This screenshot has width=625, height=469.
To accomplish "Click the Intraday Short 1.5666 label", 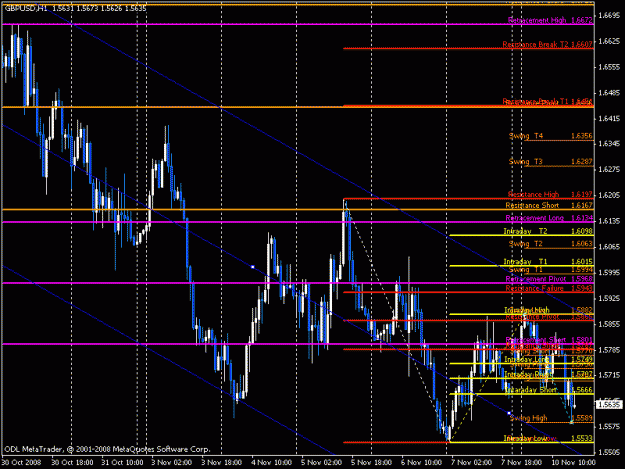I will pyautogui.click(x=549, y=390).
